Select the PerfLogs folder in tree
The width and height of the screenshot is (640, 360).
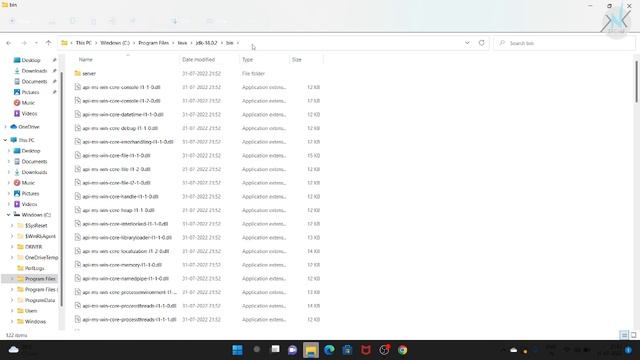click(x=34, y=268)
